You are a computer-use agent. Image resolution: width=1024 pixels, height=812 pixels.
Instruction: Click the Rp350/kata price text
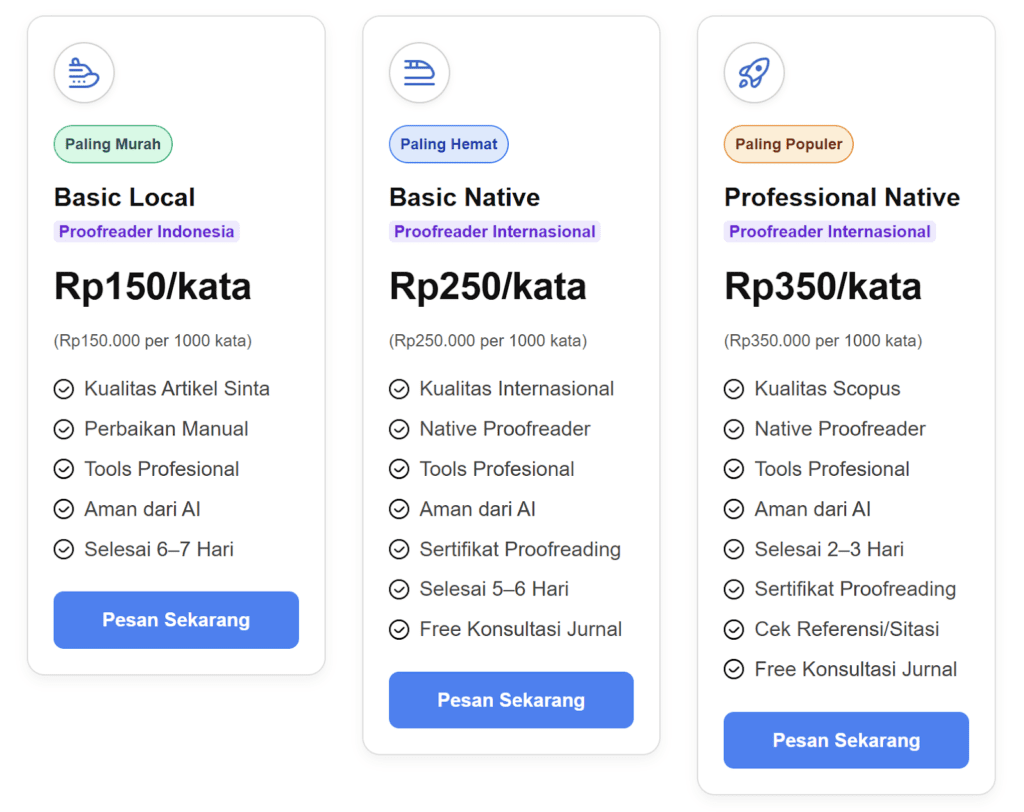coord(822,287)
